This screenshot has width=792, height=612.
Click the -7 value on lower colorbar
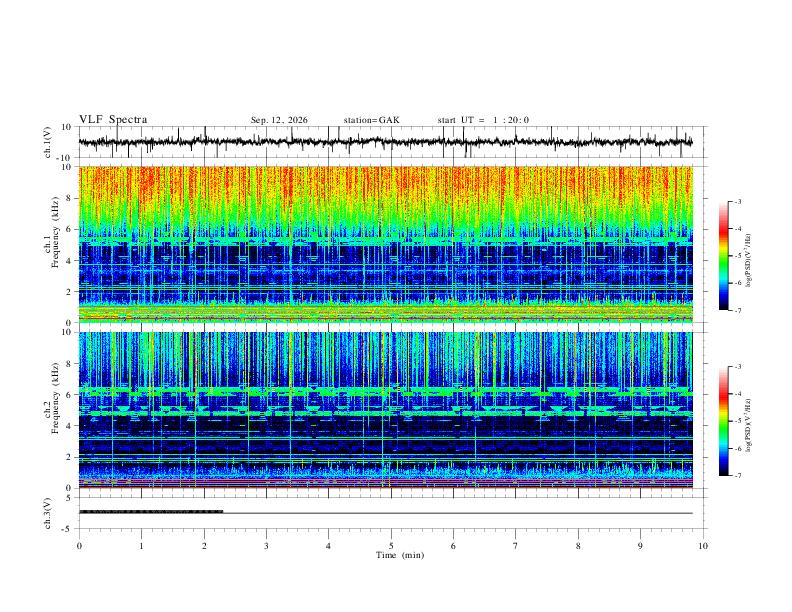(737, 476)
